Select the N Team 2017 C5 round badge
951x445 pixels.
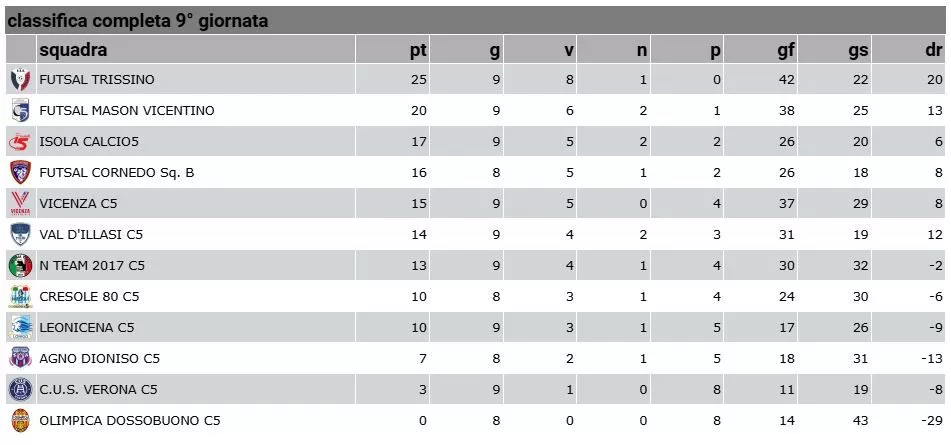(21, 266)
